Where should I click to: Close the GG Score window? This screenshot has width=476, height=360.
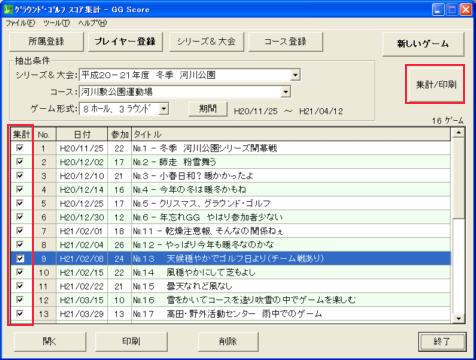point(466,9)
